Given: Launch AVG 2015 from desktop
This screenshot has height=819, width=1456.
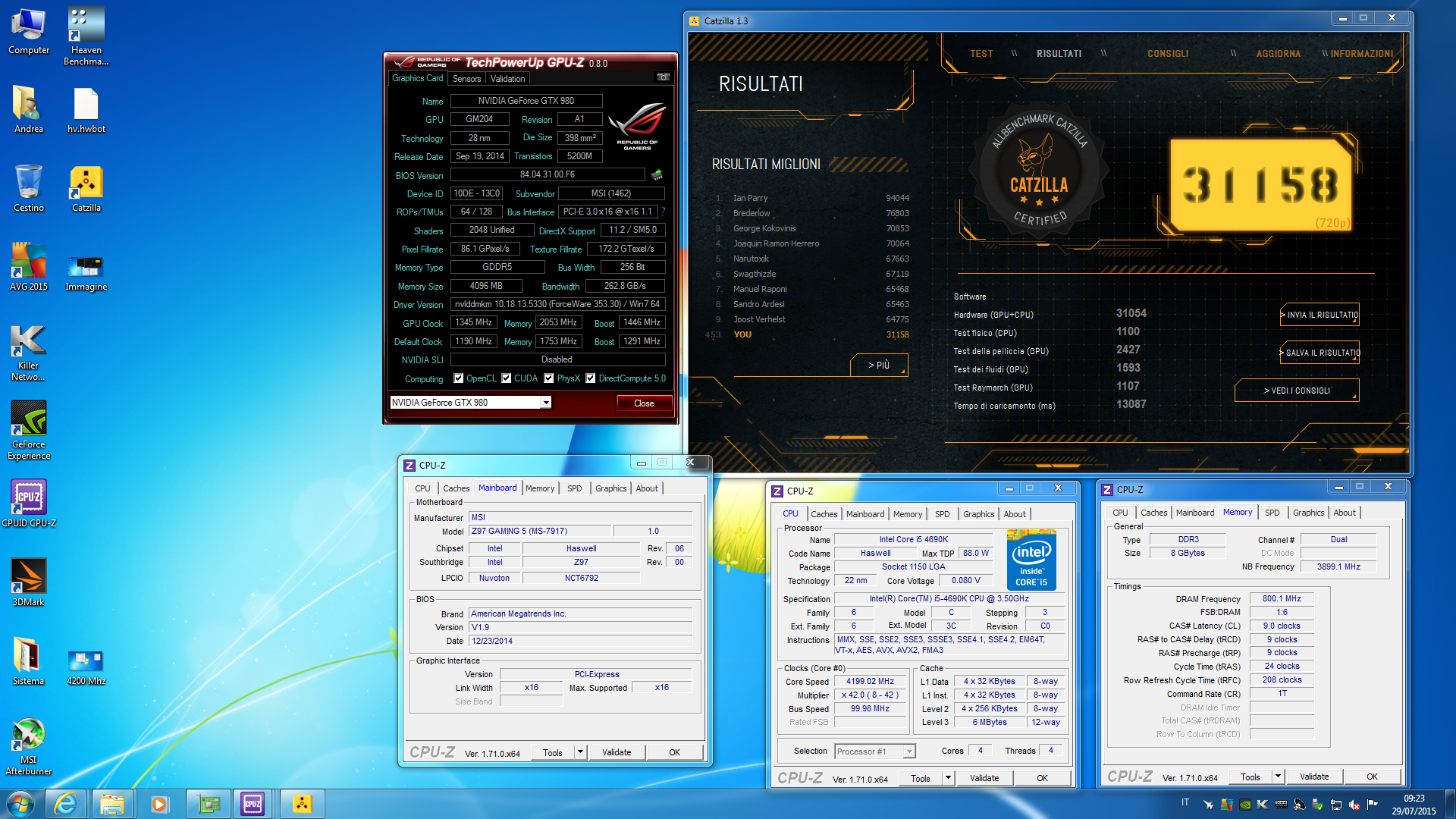Looking at the screenshot, I should [29, 268].
